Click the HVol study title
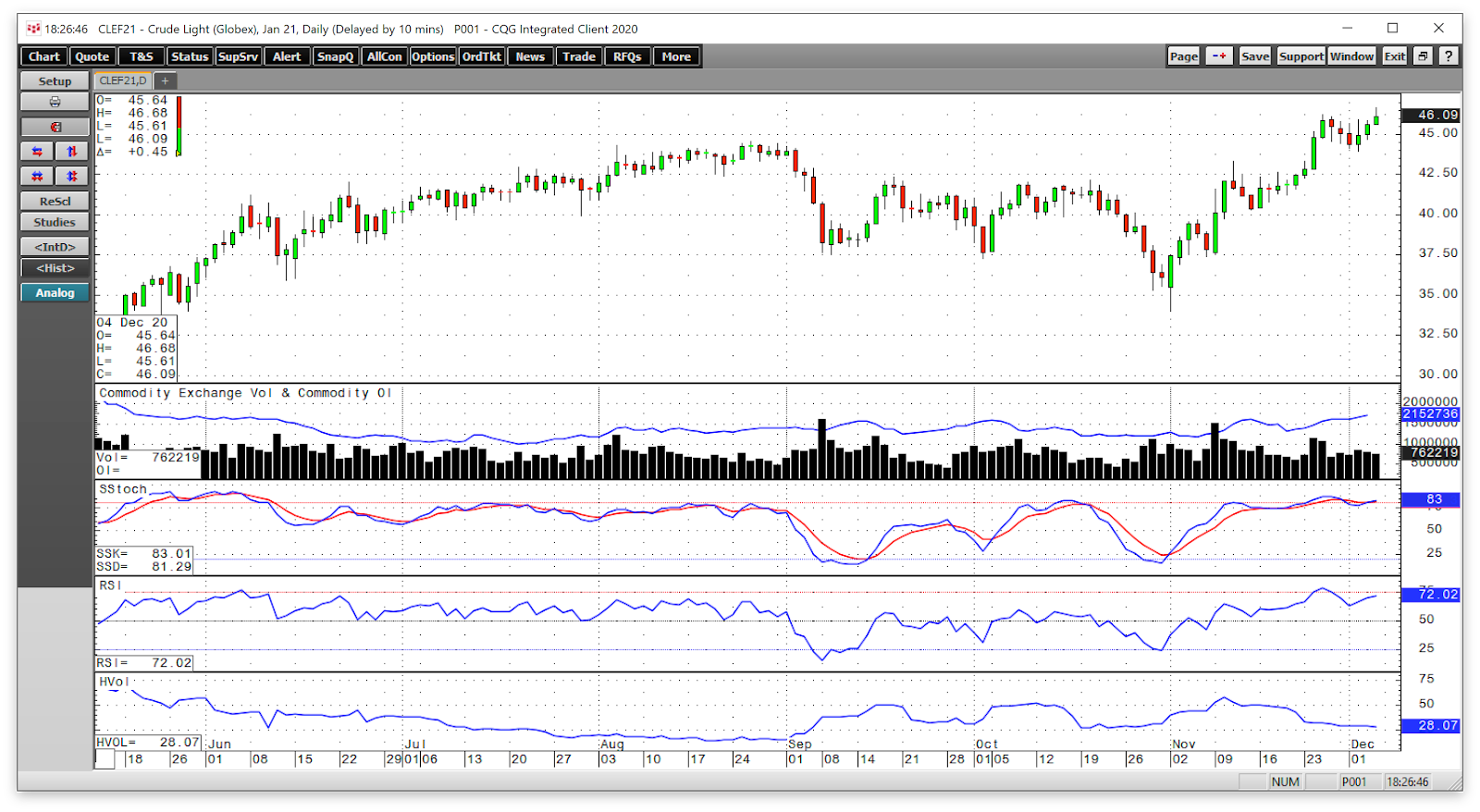The height and width of the screenshot is (812, 1480). click(113, 682)
